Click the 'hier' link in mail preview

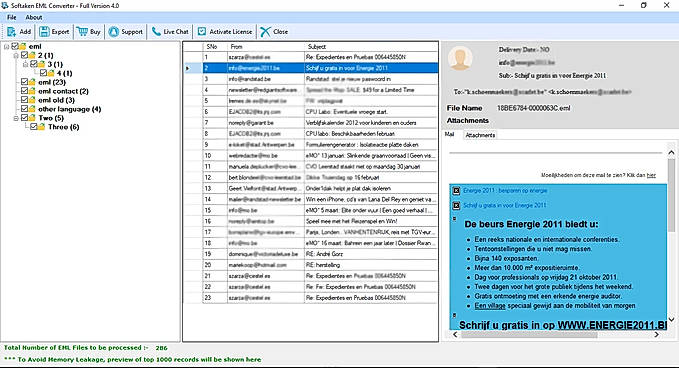tap(651, 175)
